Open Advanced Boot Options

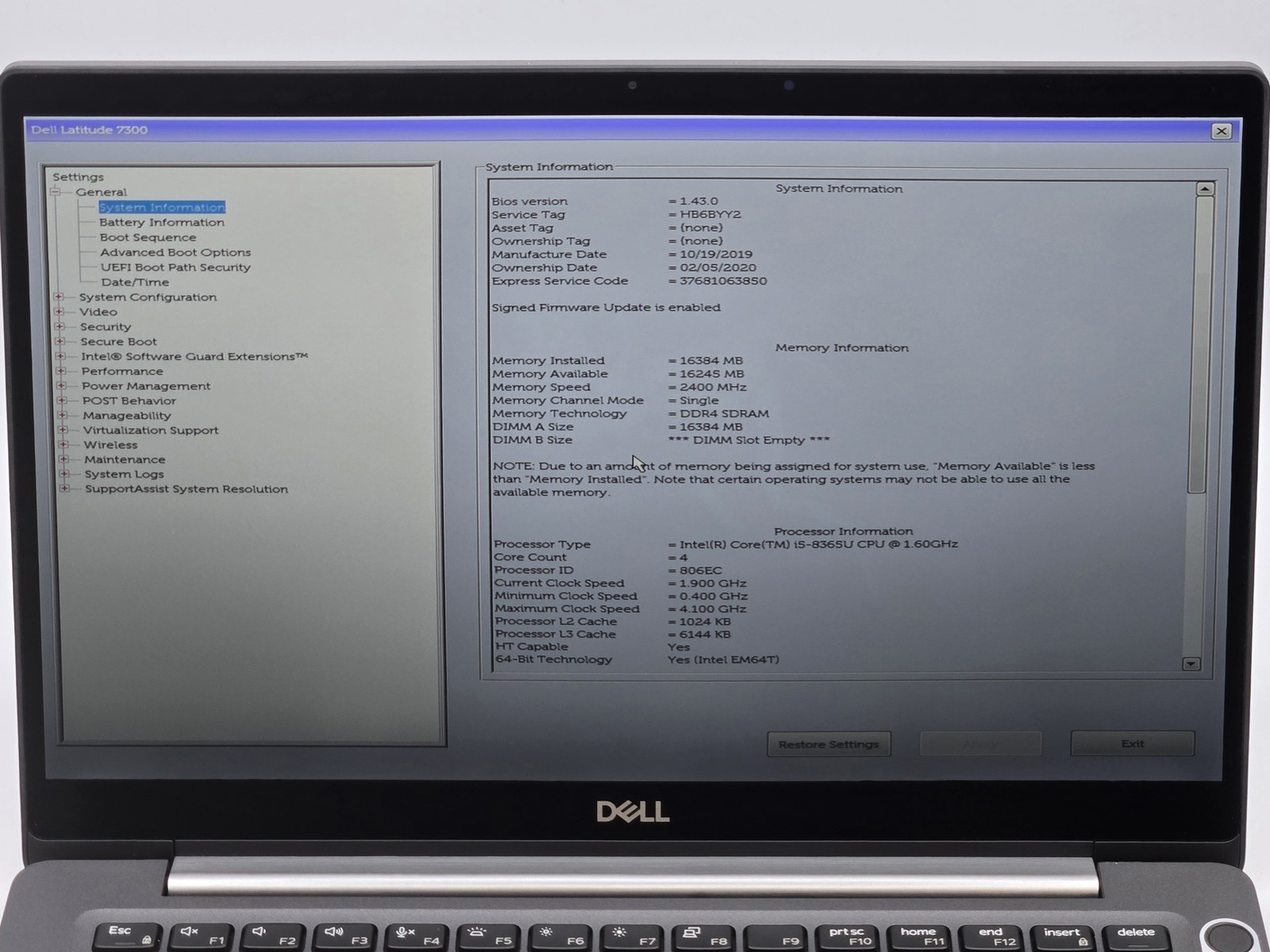pyautogui.click(x=175, y=252)
